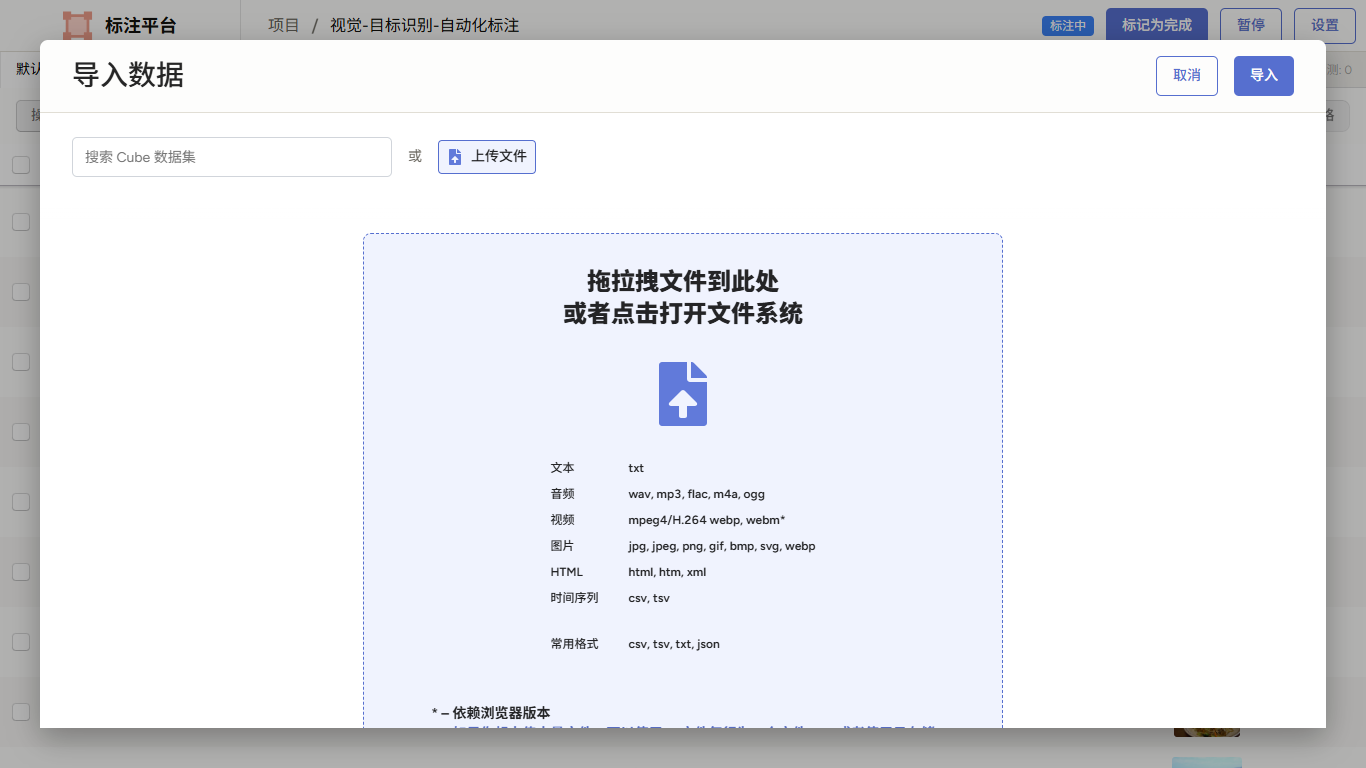This screenshot has width=1366, height=768.
Task: Click the html, htm, xml formats text
Action: (667, 572)
